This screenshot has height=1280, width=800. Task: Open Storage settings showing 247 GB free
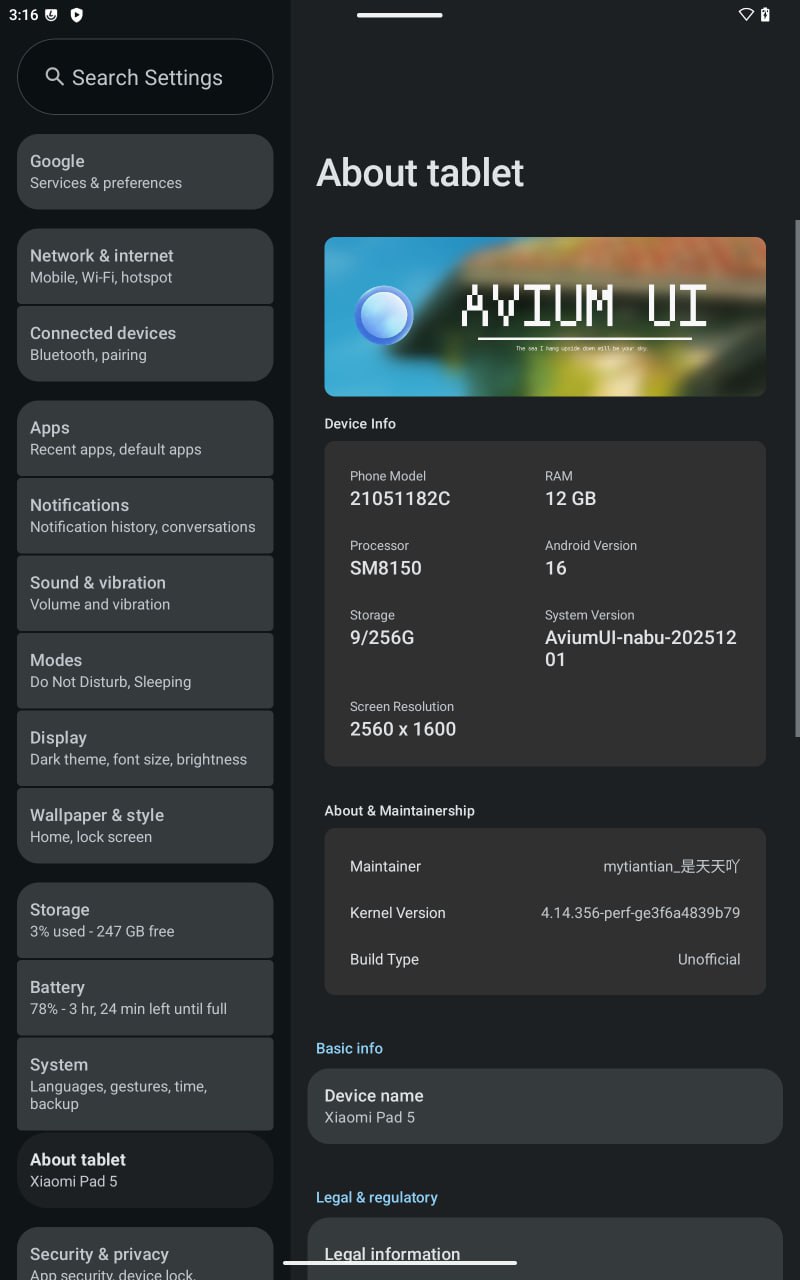pos(145,920)
